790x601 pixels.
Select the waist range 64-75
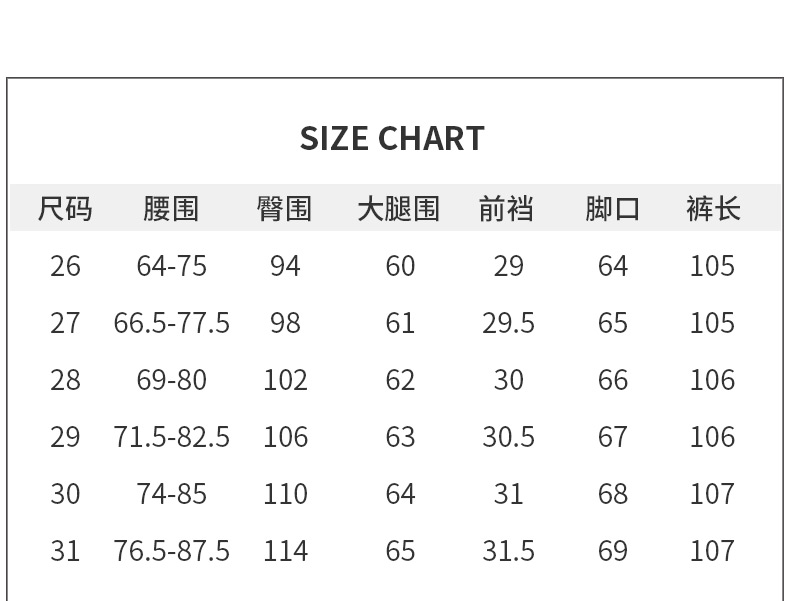pyautogui.click(x=172, y=266)
